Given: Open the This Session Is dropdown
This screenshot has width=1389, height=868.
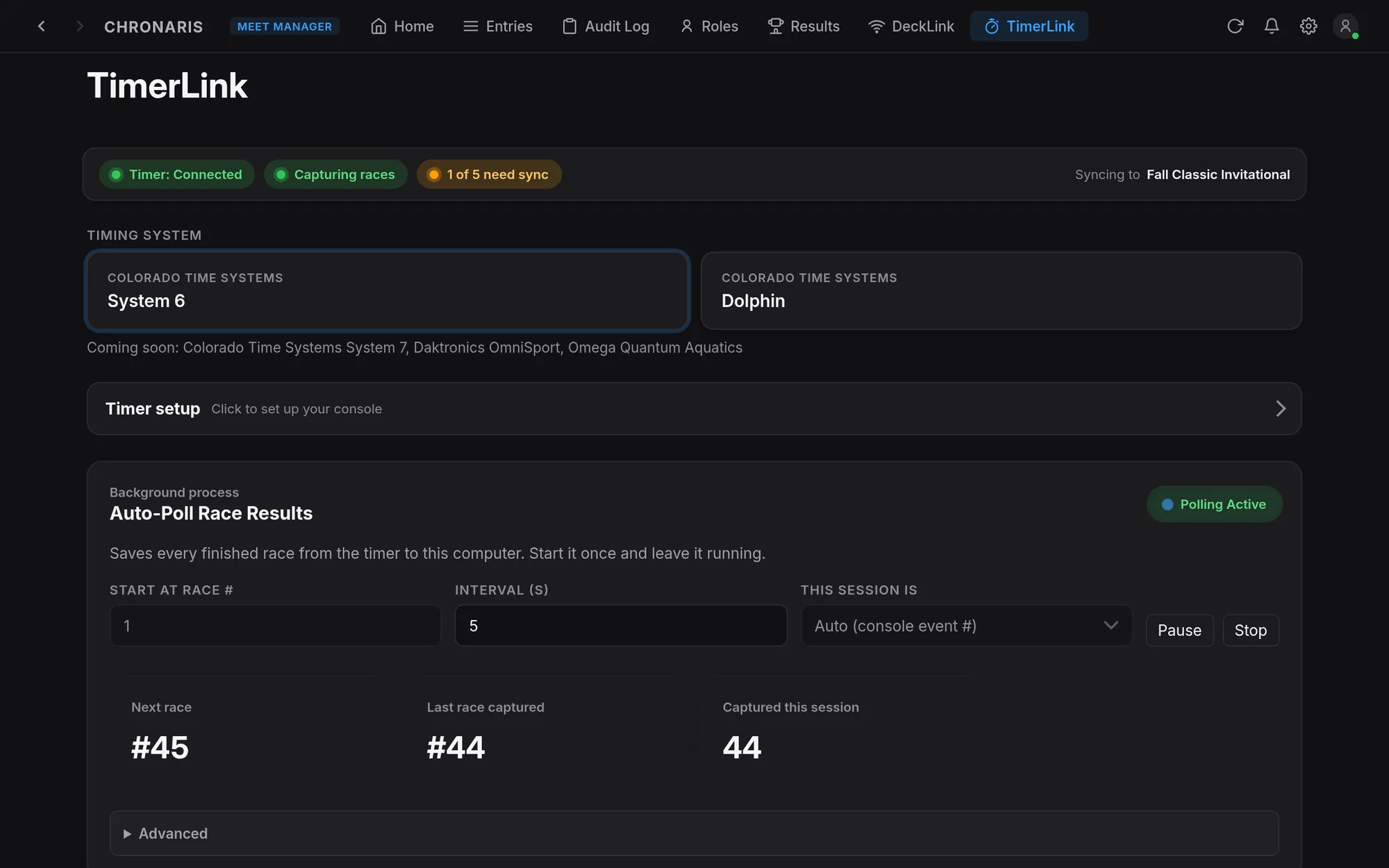Looking at the screenshot, I should pos(966,626).
